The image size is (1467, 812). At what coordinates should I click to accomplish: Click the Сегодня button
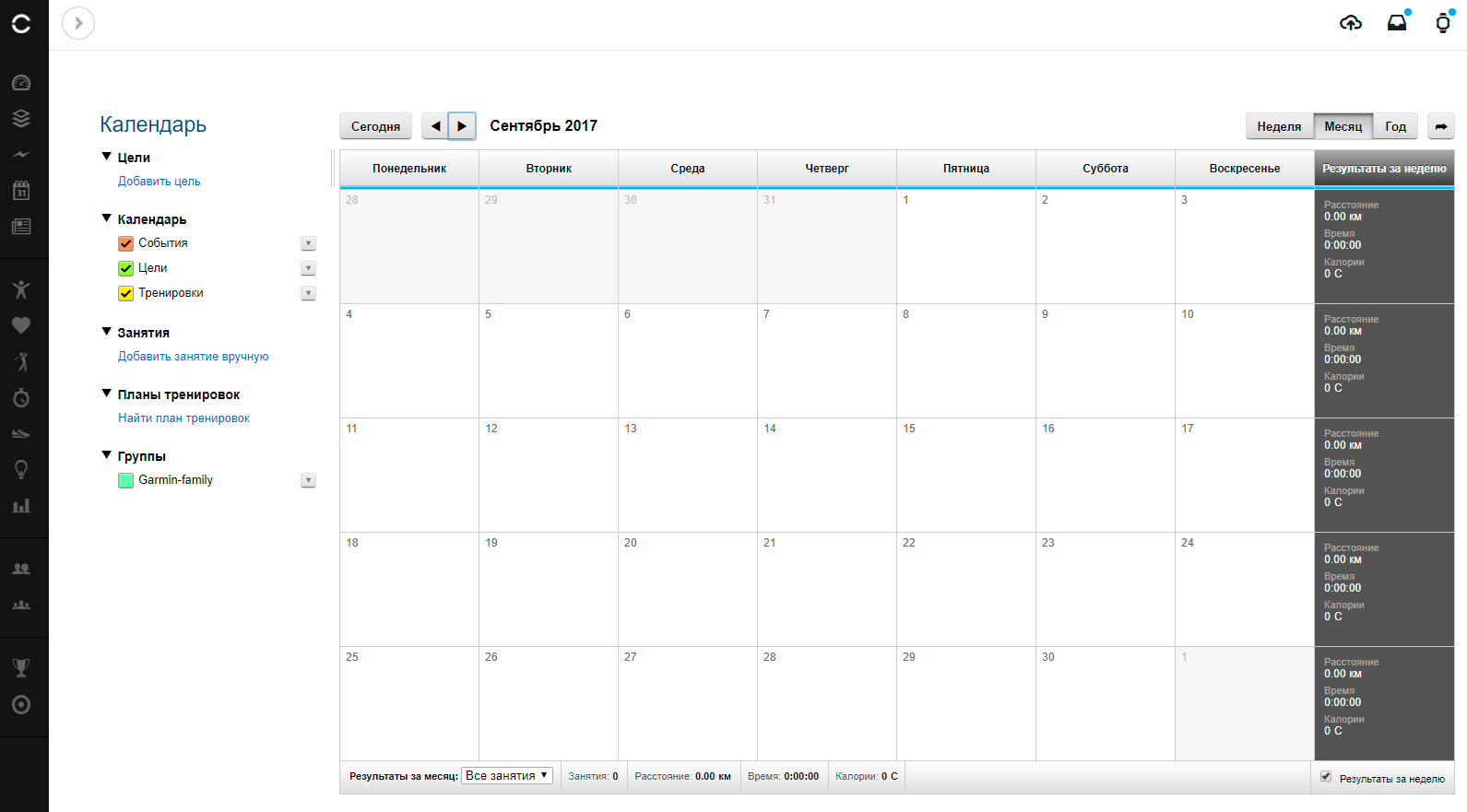pyautogui.click(x=375, y=126)
